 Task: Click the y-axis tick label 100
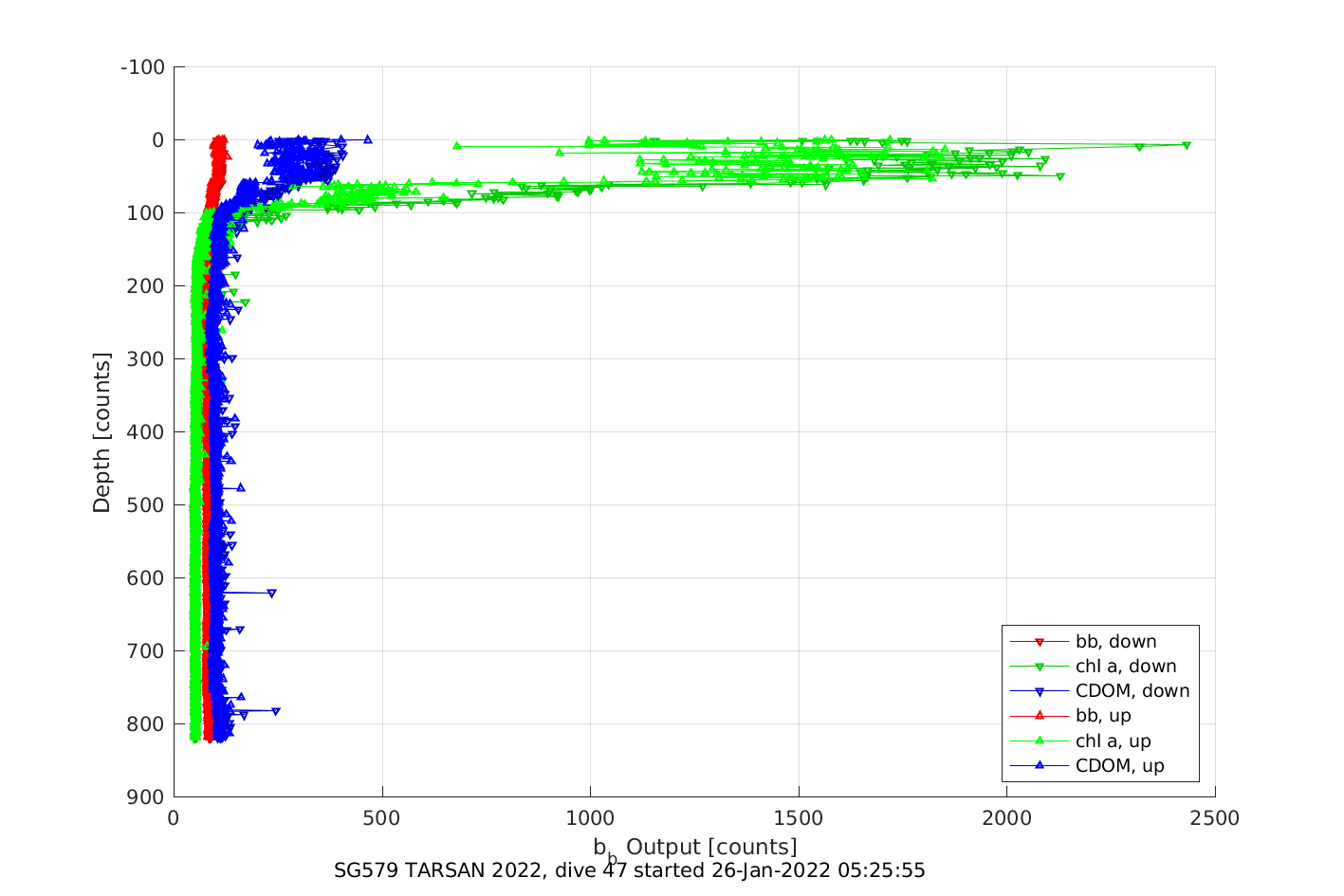(146, 213)
